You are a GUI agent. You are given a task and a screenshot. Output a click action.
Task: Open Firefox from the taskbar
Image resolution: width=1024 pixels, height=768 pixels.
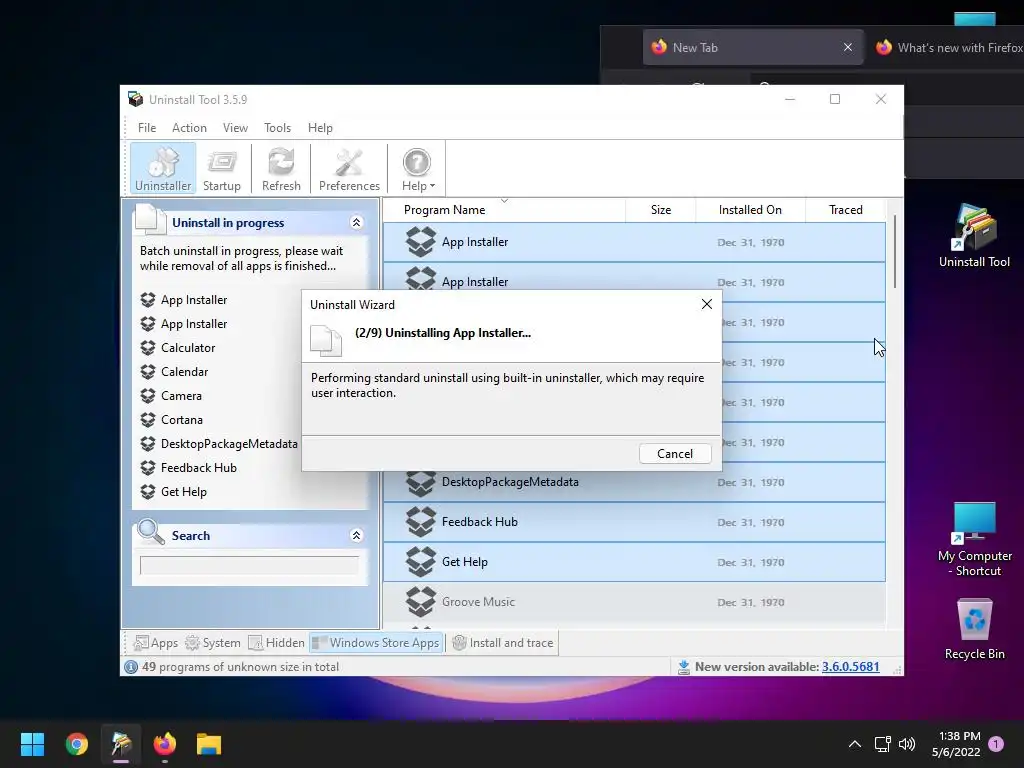tap(165, 744)
